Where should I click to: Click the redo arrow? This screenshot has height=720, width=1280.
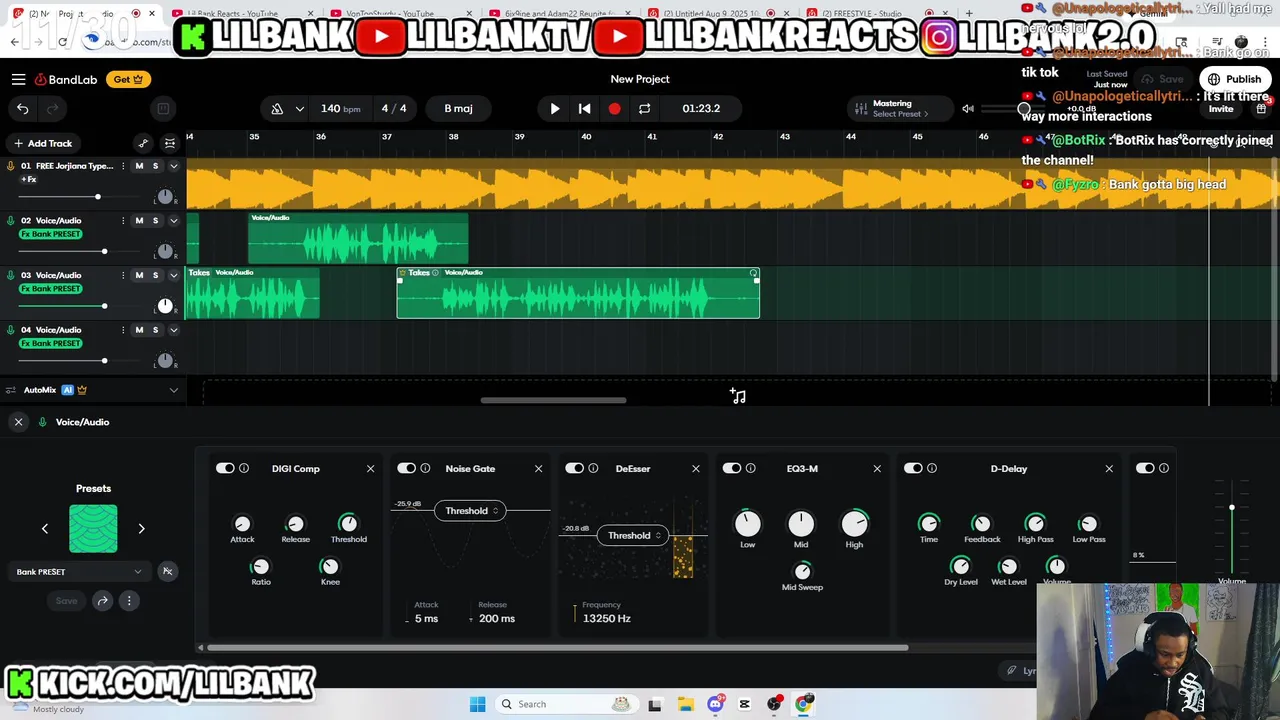(53, 108)
